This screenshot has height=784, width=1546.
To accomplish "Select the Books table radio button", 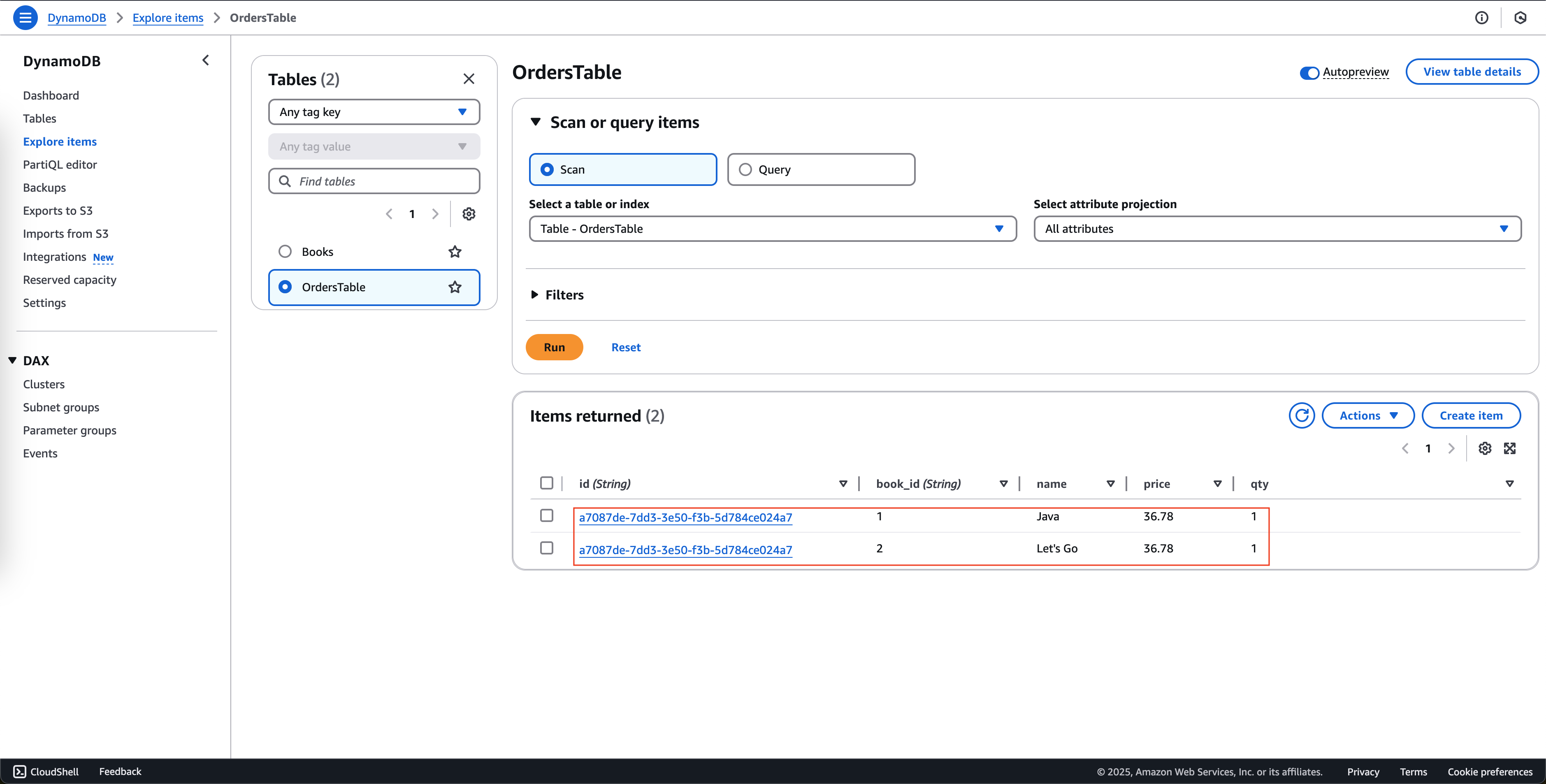I will (x=285, y=251).
